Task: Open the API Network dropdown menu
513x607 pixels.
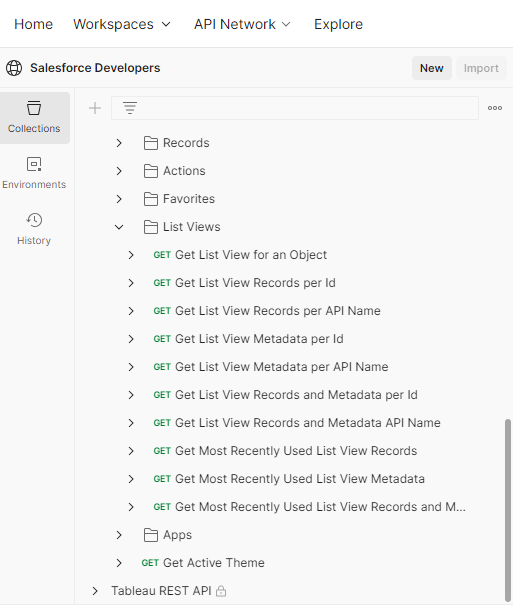Action: [242, 24]
